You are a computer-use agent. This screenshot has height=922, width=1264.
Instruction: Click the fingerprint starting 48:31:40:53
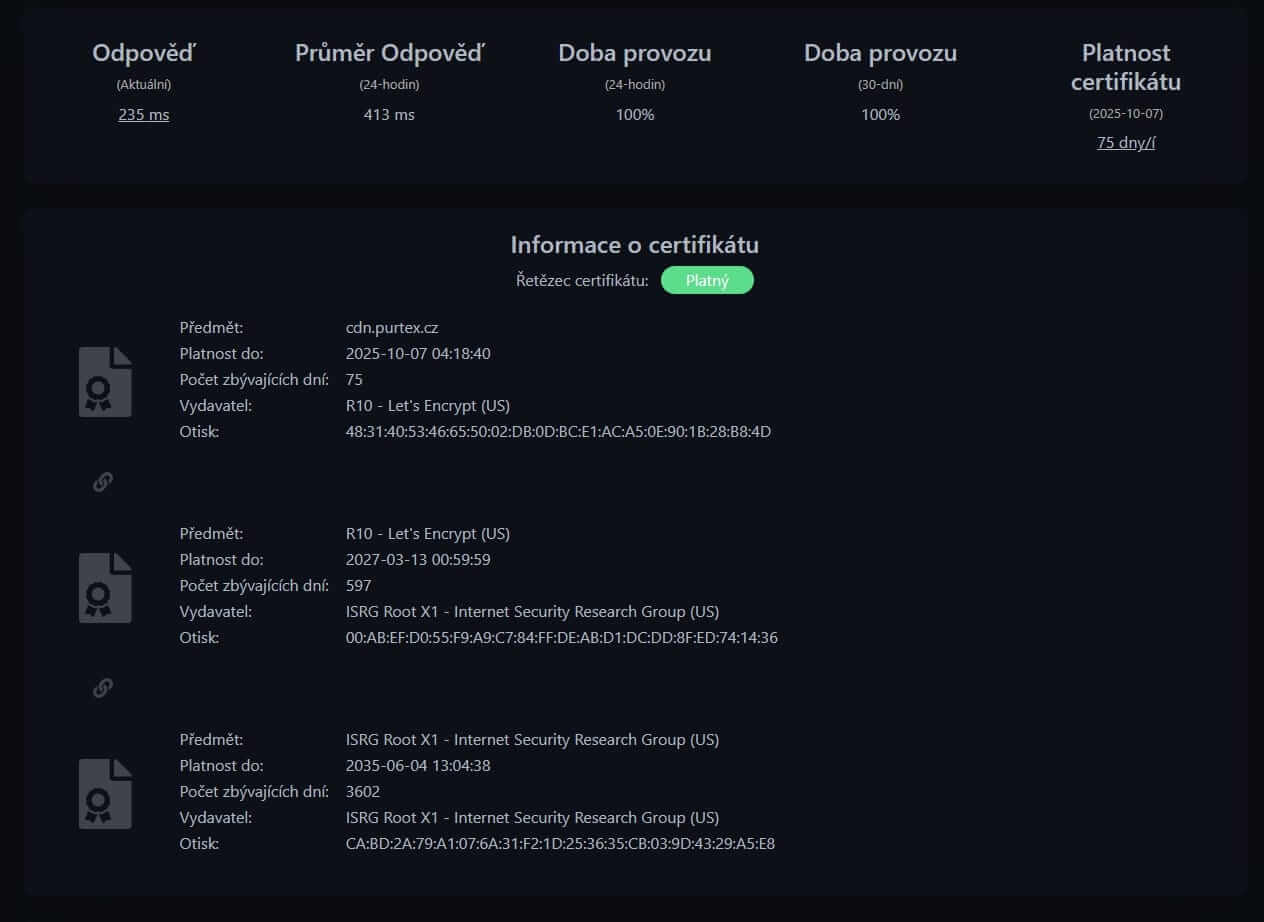(558, 431)
